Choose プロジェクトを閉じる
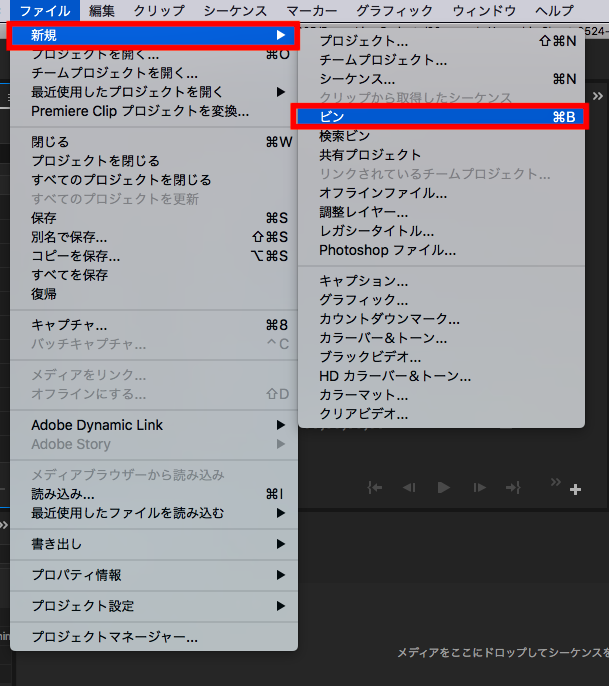 pos(154,161)
